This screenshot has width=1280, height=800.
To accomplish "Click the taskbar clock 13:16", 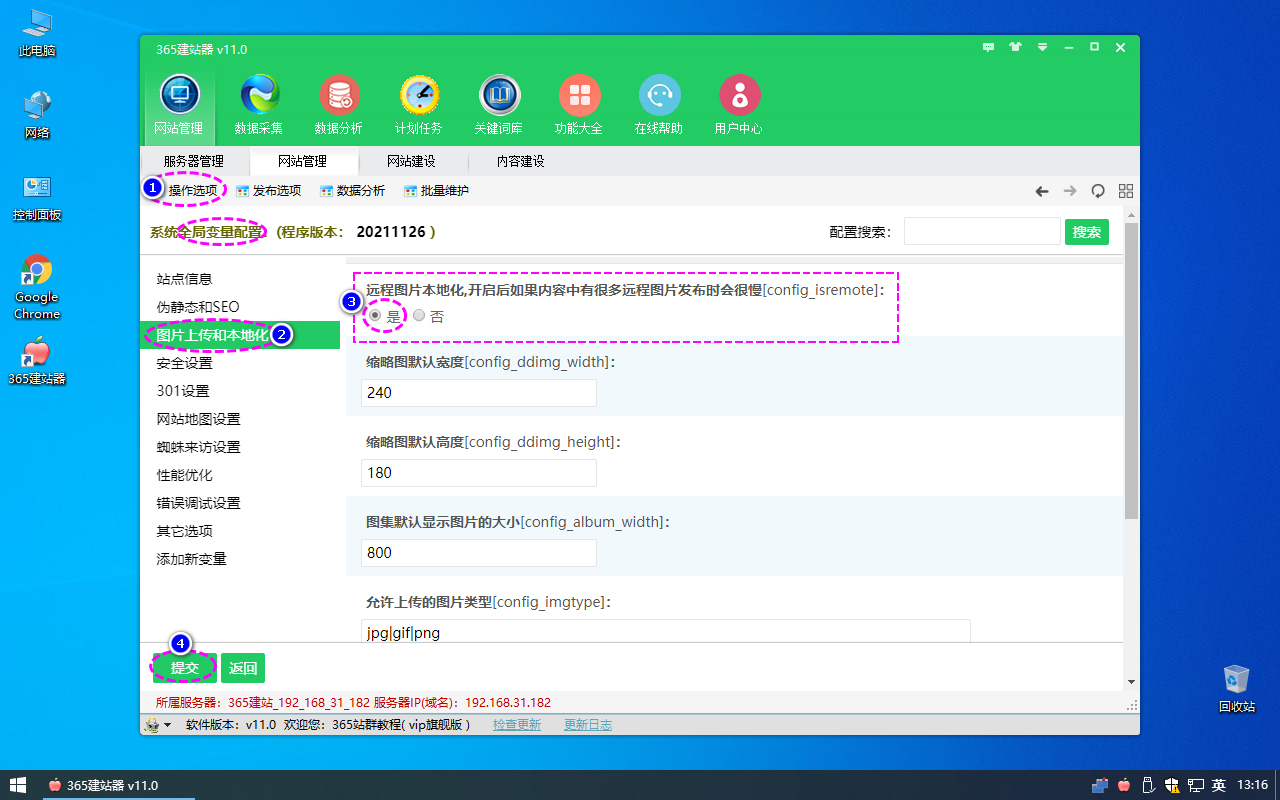I will [1253, 785].
